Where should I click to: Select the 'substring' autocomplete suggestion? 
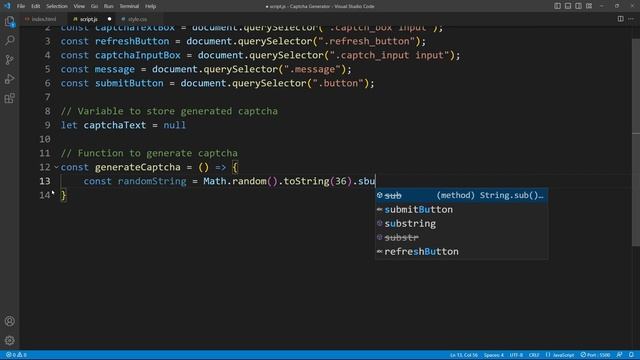(x=462, y=224)
